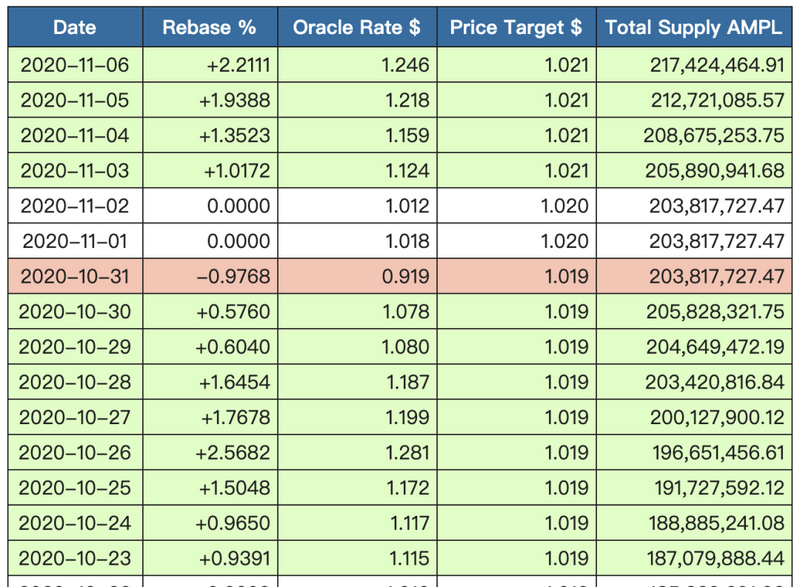The image size is (800, 587).
Task: Click the Price Target $ column header
Action: 516,27
